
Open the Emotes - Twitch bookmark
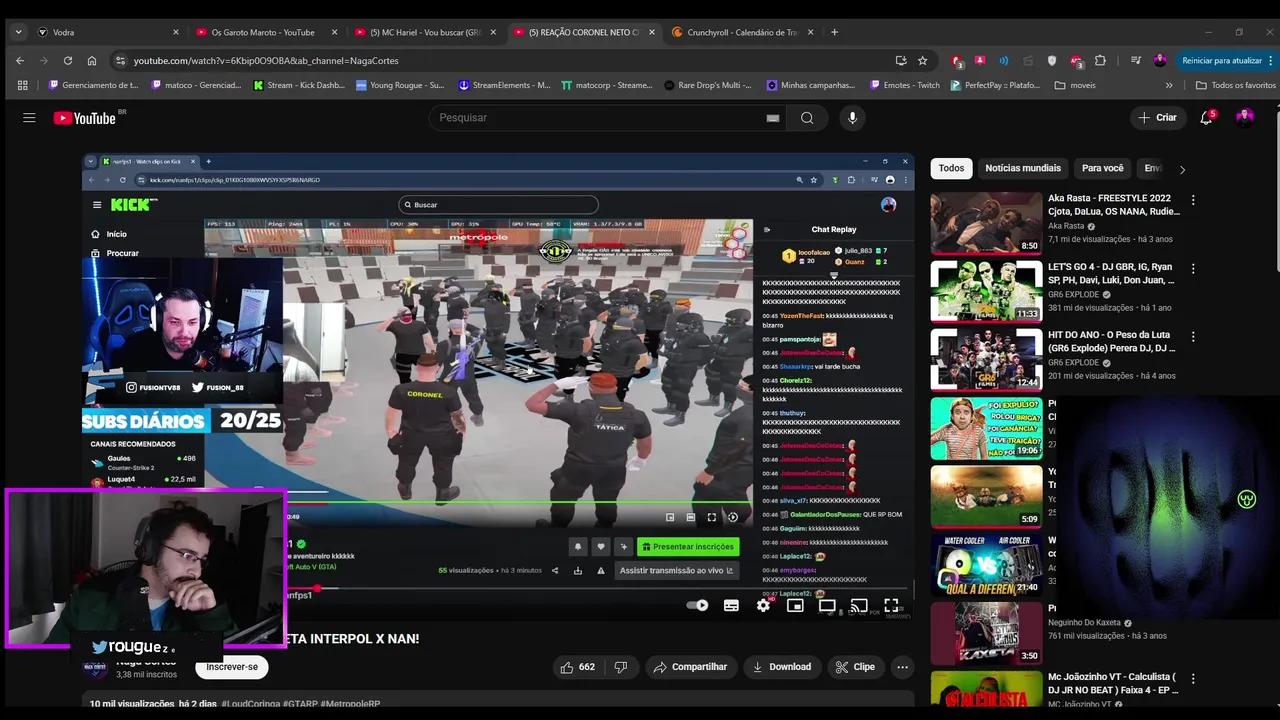904,85
